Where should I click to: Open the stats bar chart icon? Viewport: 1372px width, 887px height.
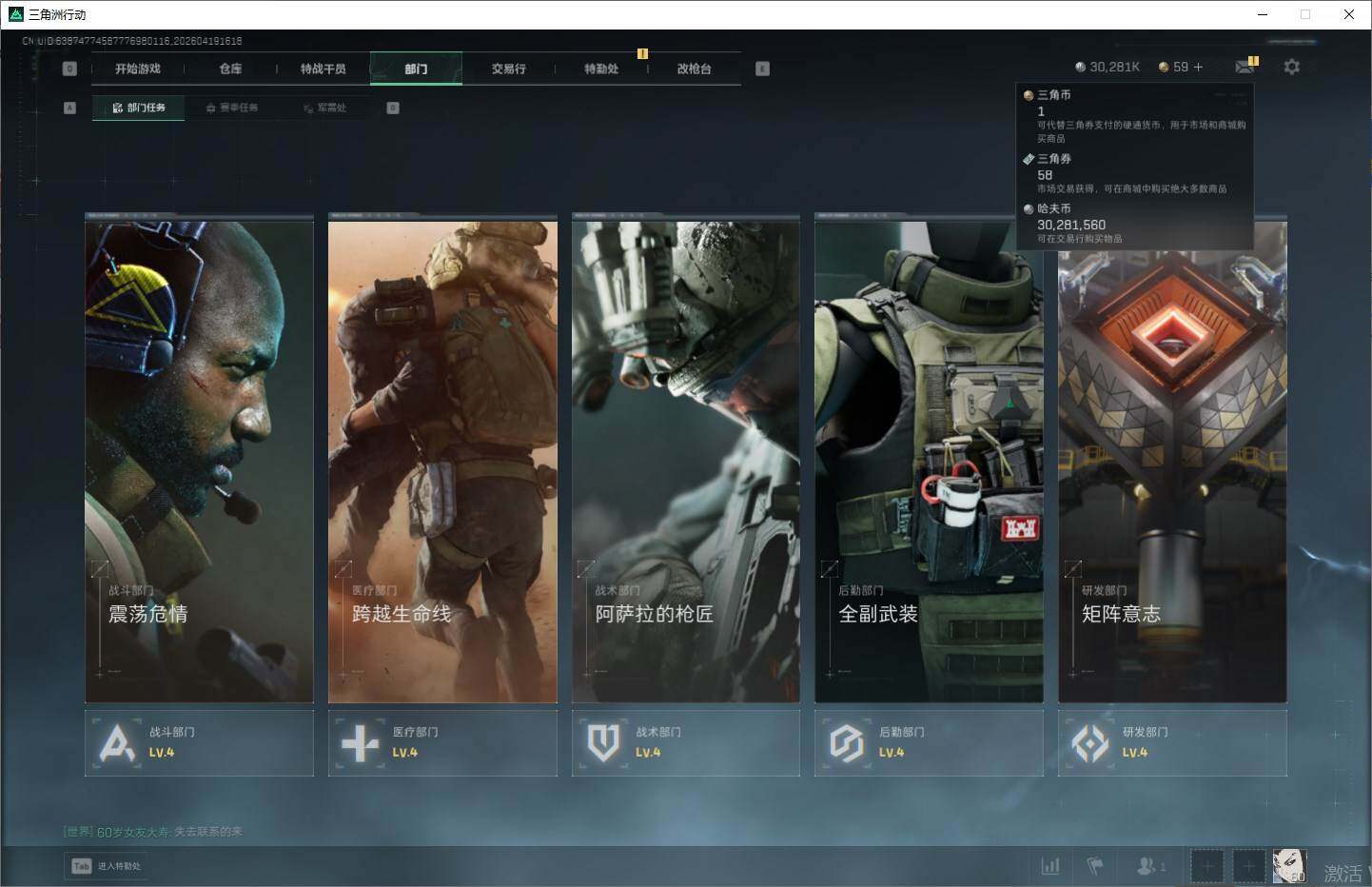tap(1050, 866)
